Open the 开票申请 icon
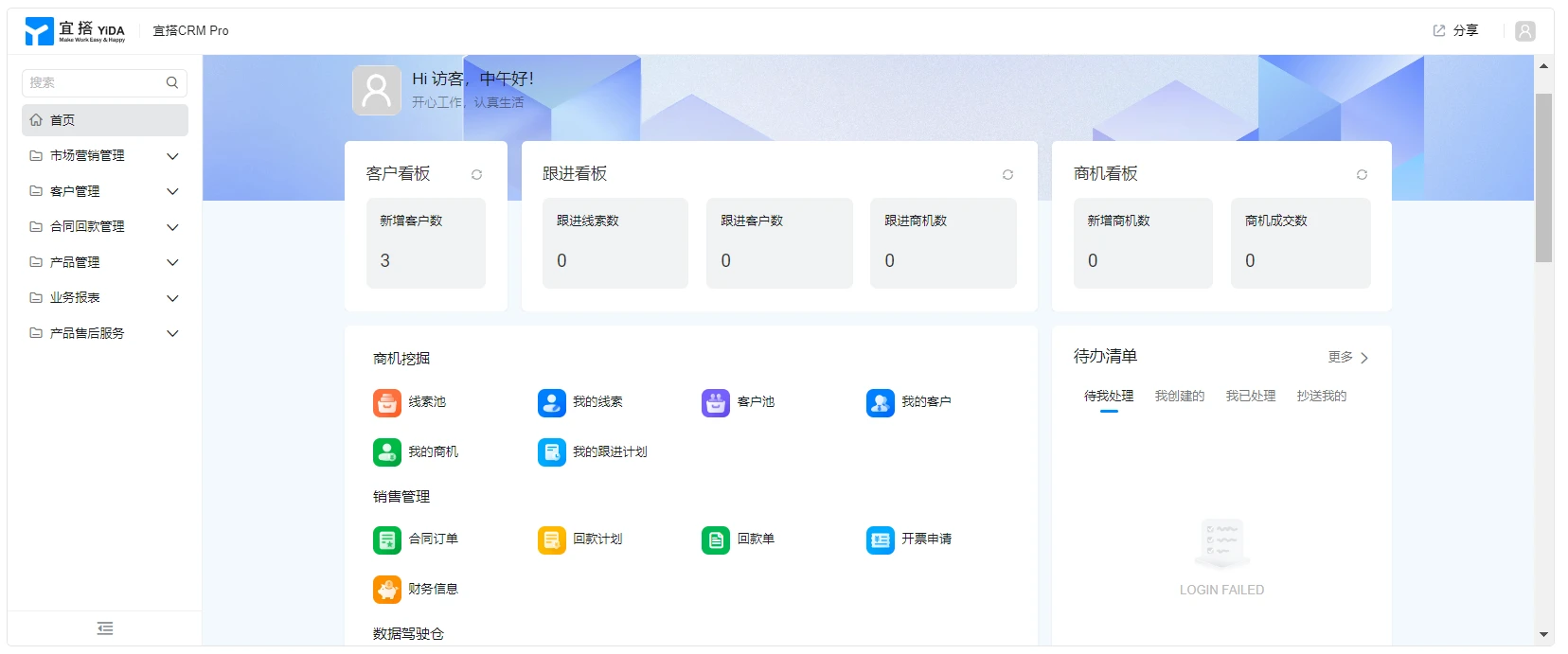The height and width of the screenshot is (654, 1568). [881, 539]
